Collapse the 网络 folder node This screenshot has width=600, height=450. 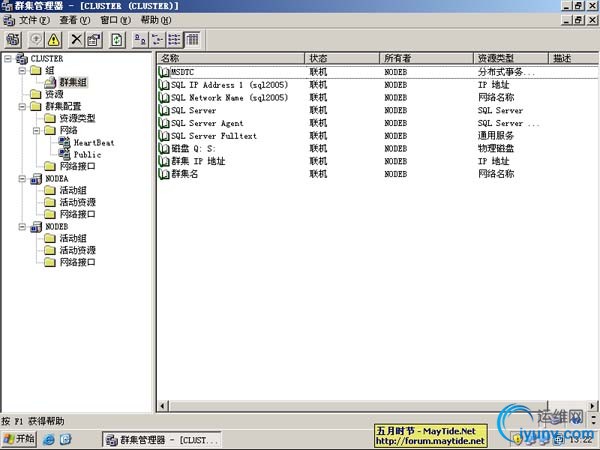tap(36, 130)
